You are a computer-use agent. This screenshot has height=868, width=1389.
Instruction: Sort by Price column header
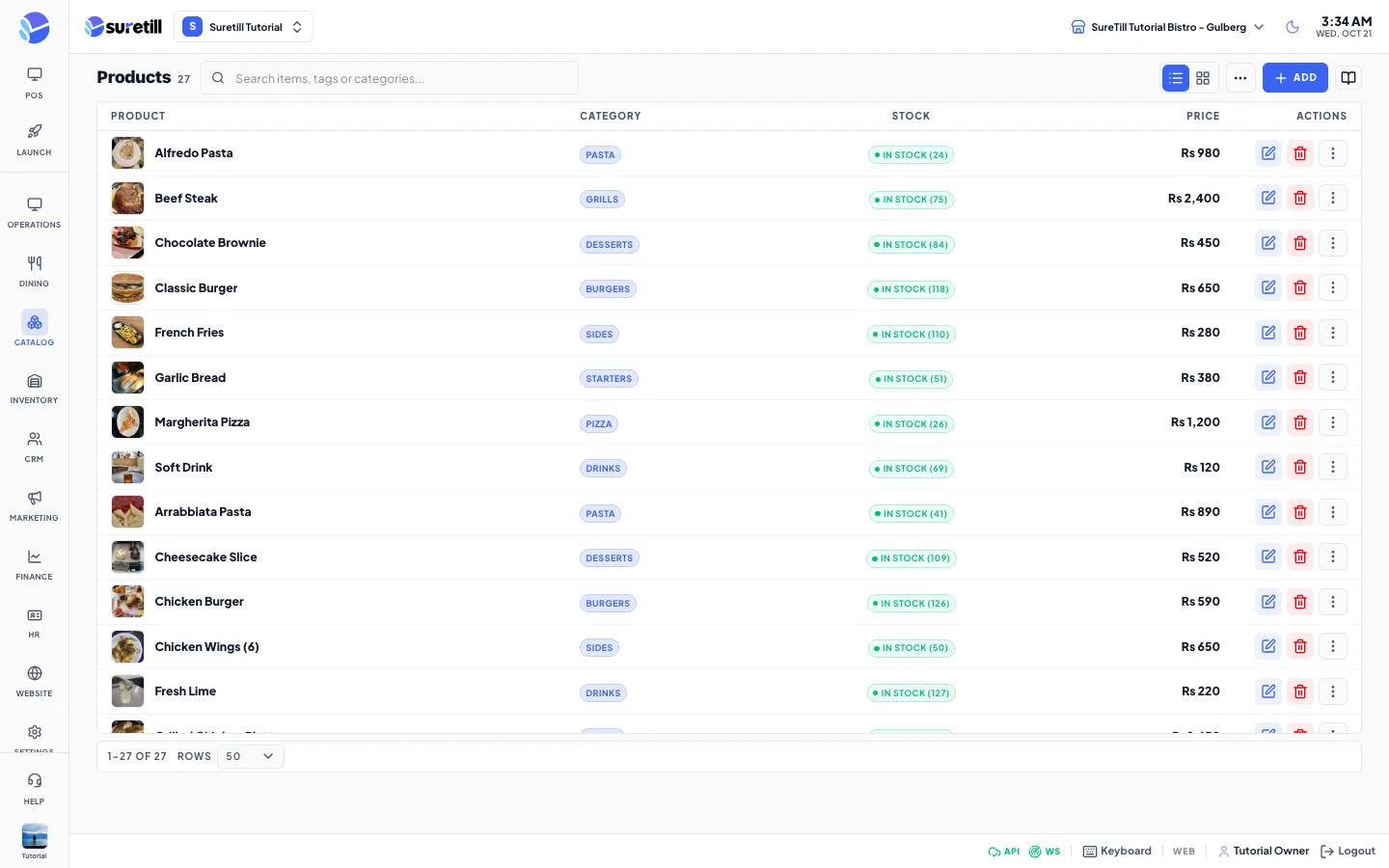[x=1203, y=116]
